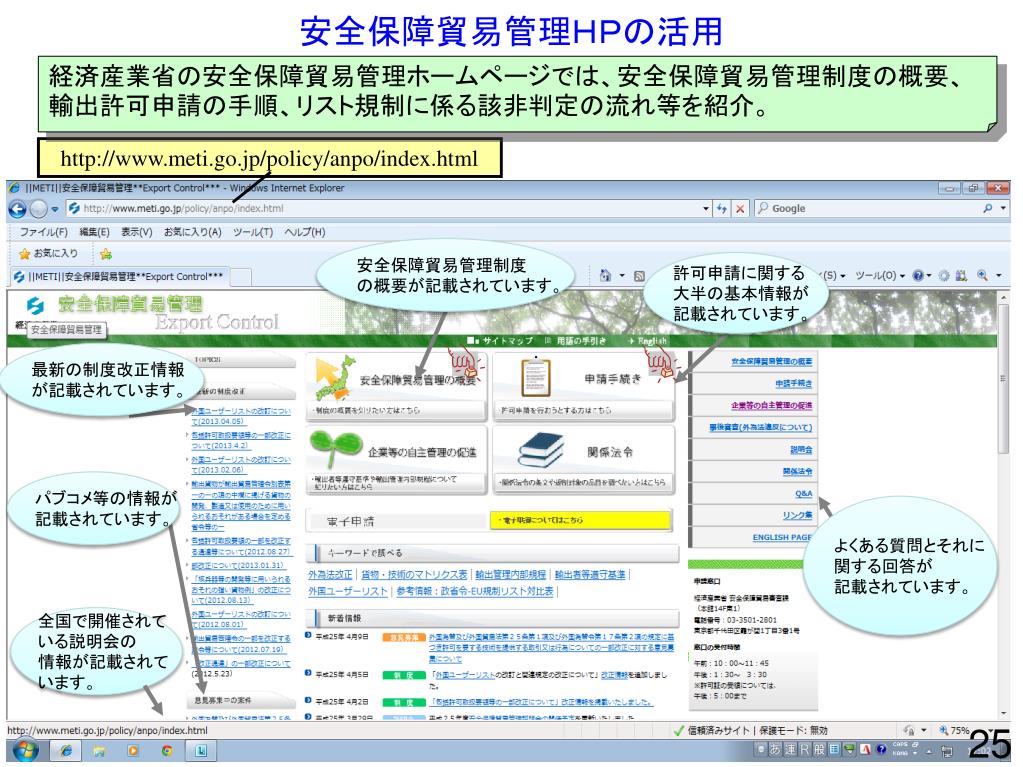Open the お気に入り(A) menu
This screenshot has width=1023, height=767.
192,232
